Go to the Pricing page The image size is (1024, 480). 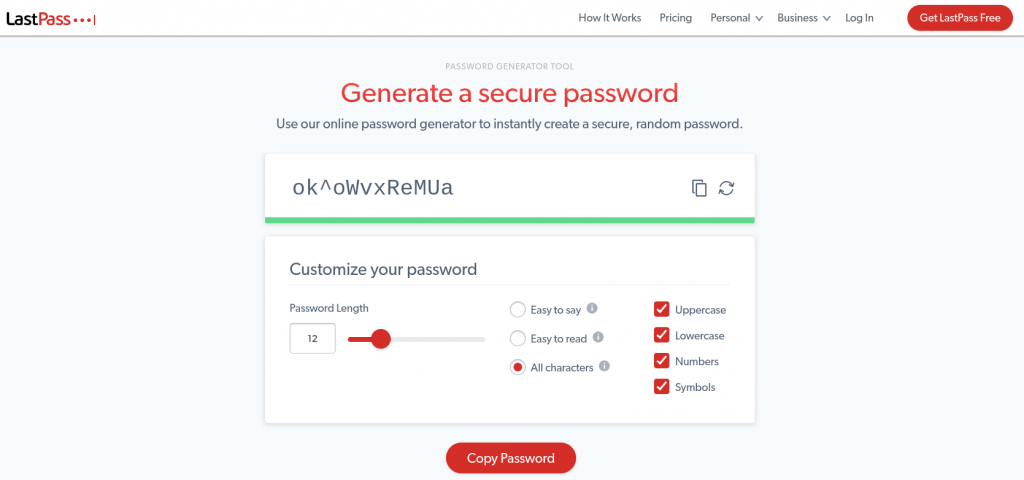tap(676, 18)
